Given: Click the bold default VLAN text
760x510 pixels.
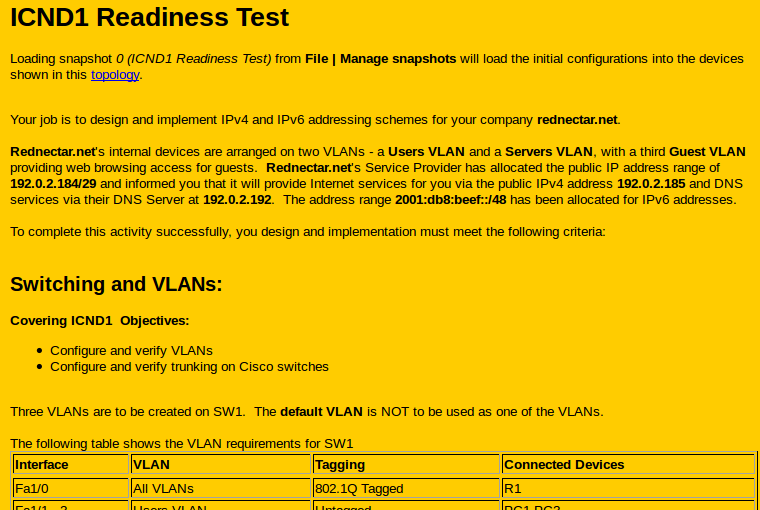Looking at the screenshot, I should 321,412.
